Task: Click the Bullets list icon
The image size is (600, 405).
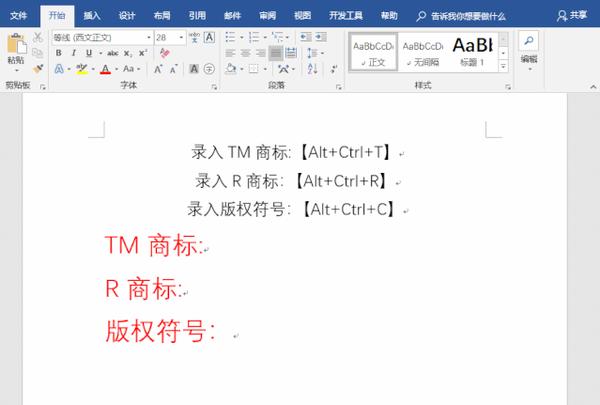Action: [230, 37]
